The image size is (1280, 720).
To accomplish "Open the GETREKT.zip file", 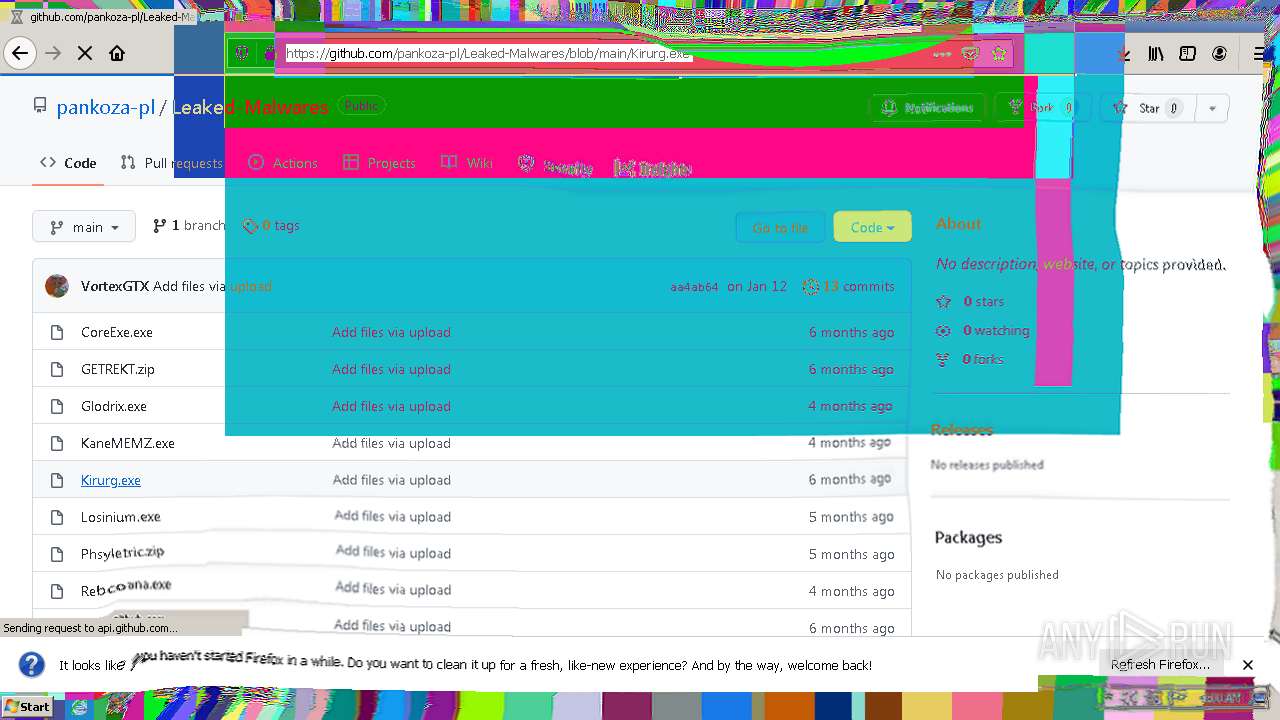I will (118, 369).
